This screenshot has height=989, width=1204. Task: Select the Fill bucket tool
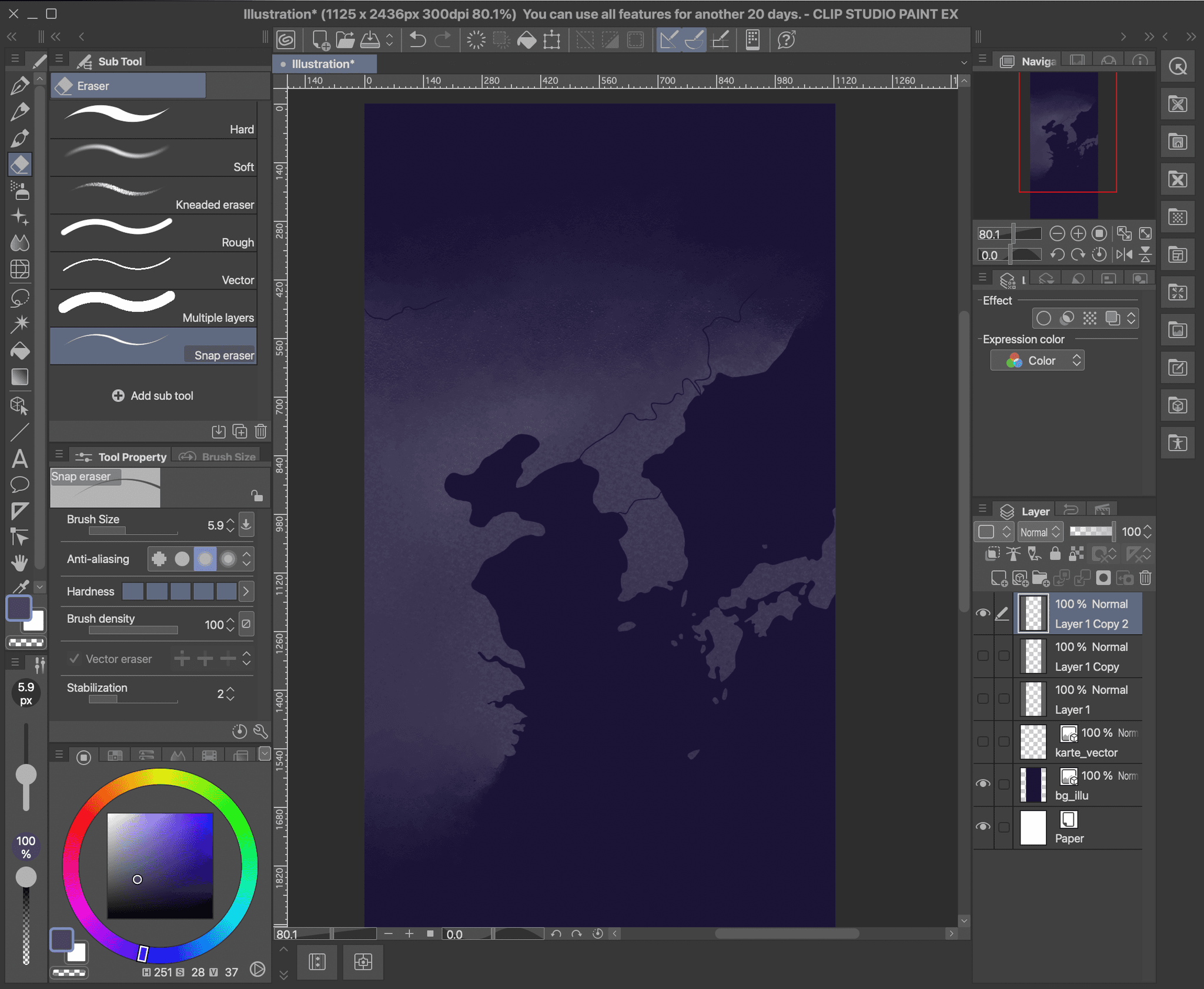19,351
